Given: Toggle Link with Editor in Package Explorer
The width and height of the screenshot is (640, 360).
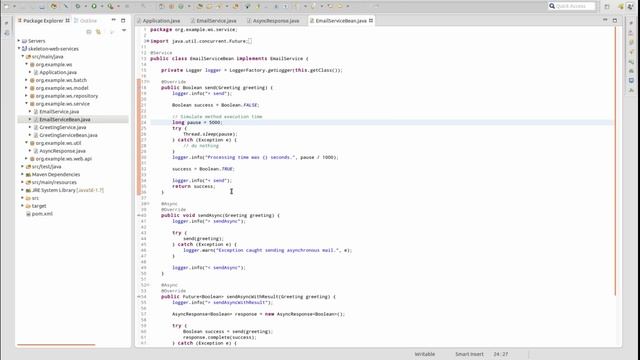Looking at the screenshot, I should tap(98, 31).
